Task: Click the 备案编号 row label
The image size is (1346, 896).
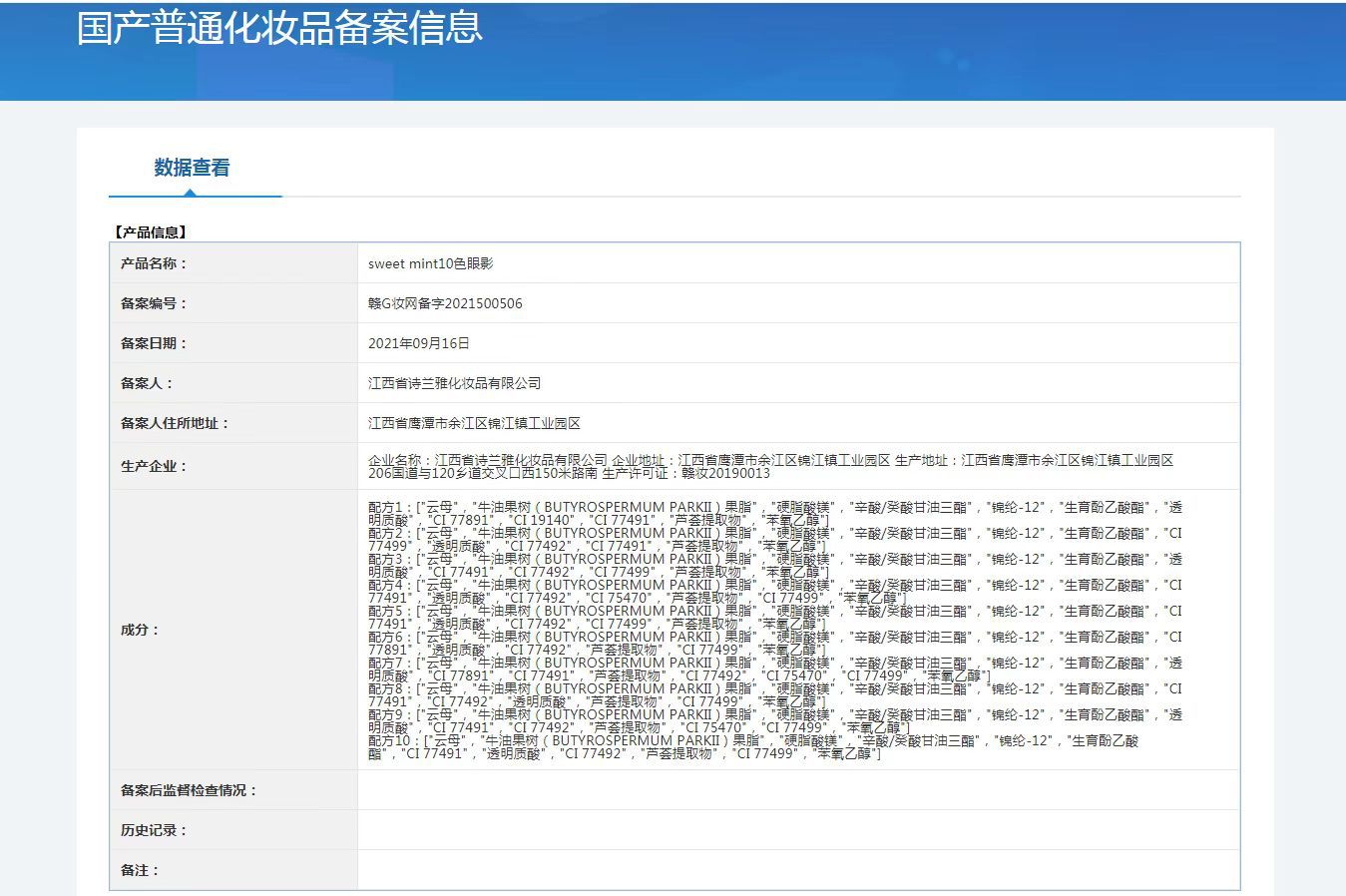Action: pos(154,303)
